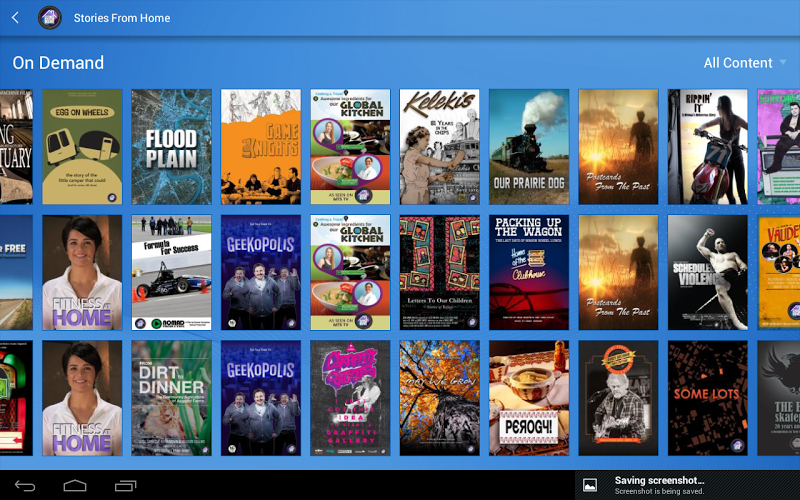Expand the All Content filter dropdown
The image size is (800, 500).
click(x=744, y=63)
